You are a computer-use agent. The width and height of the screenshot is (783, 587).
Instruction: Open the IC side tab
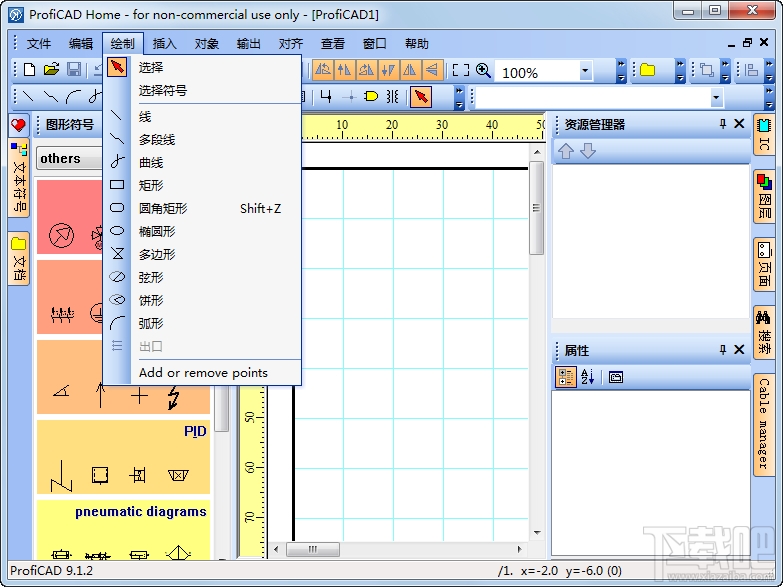(x=764, y=135)
